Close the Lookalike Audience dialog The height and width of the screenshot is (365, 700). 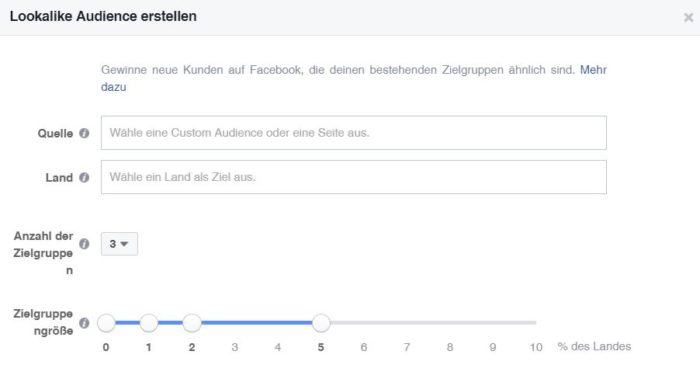pos(688,17)
